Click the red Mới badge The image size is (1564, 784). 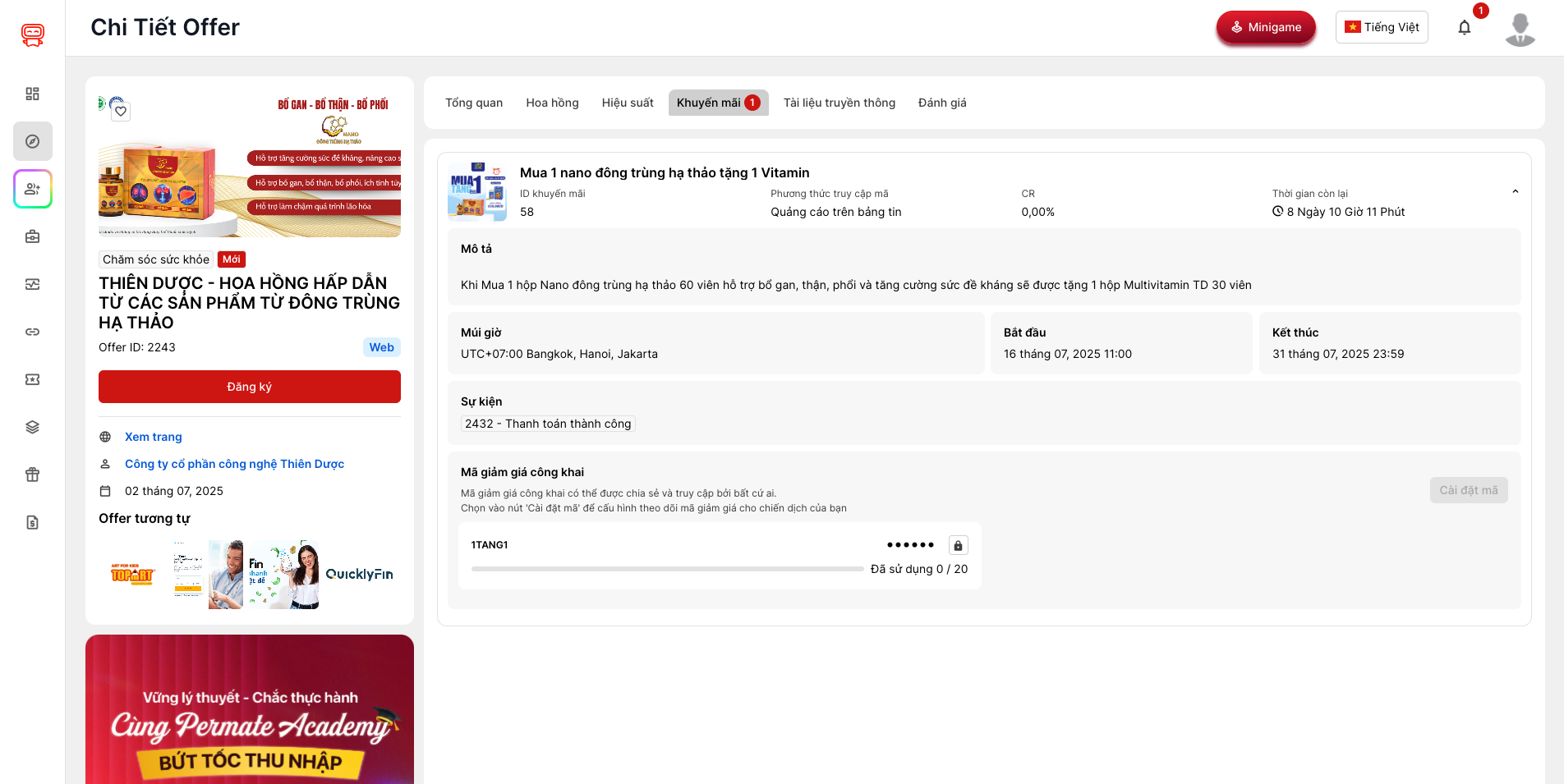232,259
